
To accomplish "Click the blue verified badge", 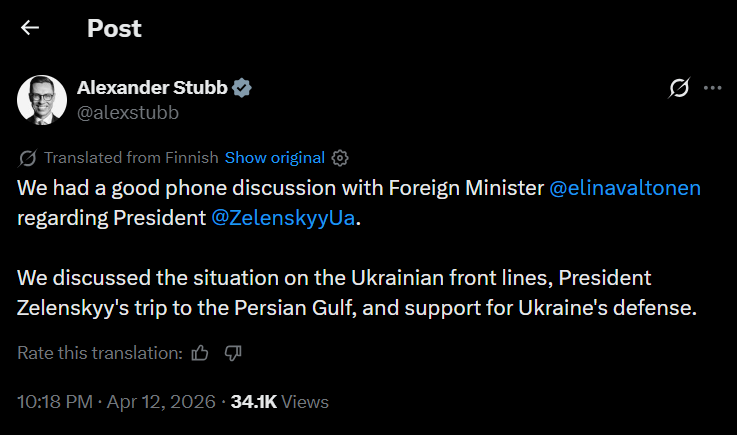I will pos(242,88).
